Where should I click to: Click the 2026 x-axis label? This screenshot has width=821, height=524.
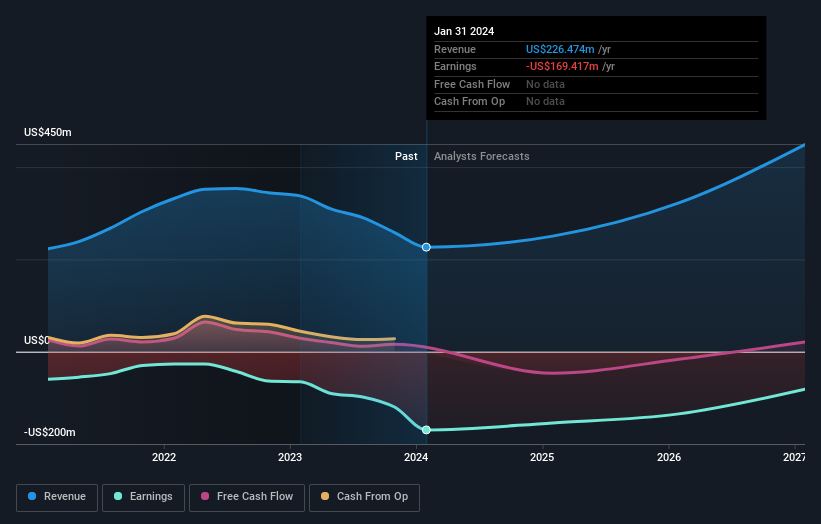pos(669,457)
